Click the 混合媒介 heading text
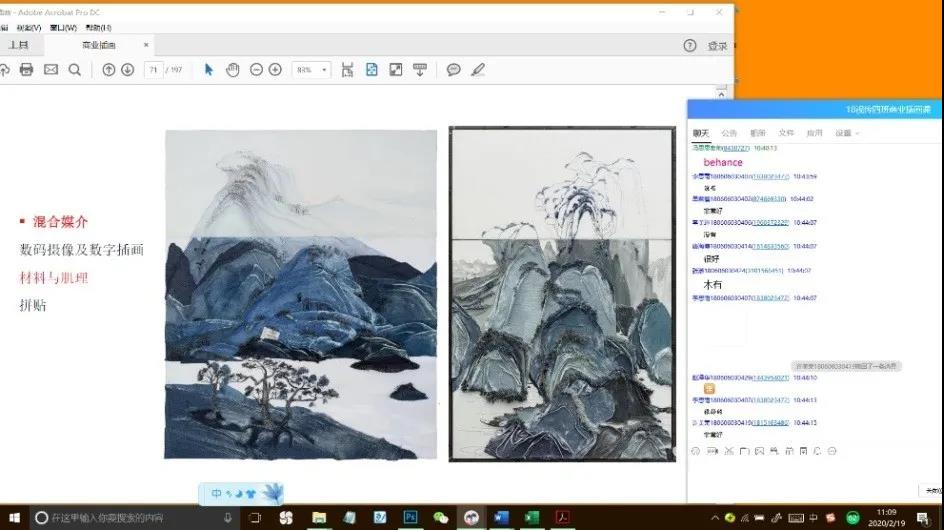The height and width of the screenshot is (530, 944). (60, 222)
